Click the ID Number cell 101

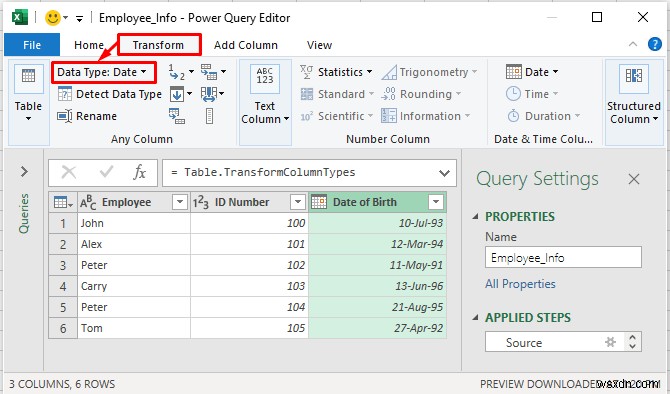coord(249,244)
